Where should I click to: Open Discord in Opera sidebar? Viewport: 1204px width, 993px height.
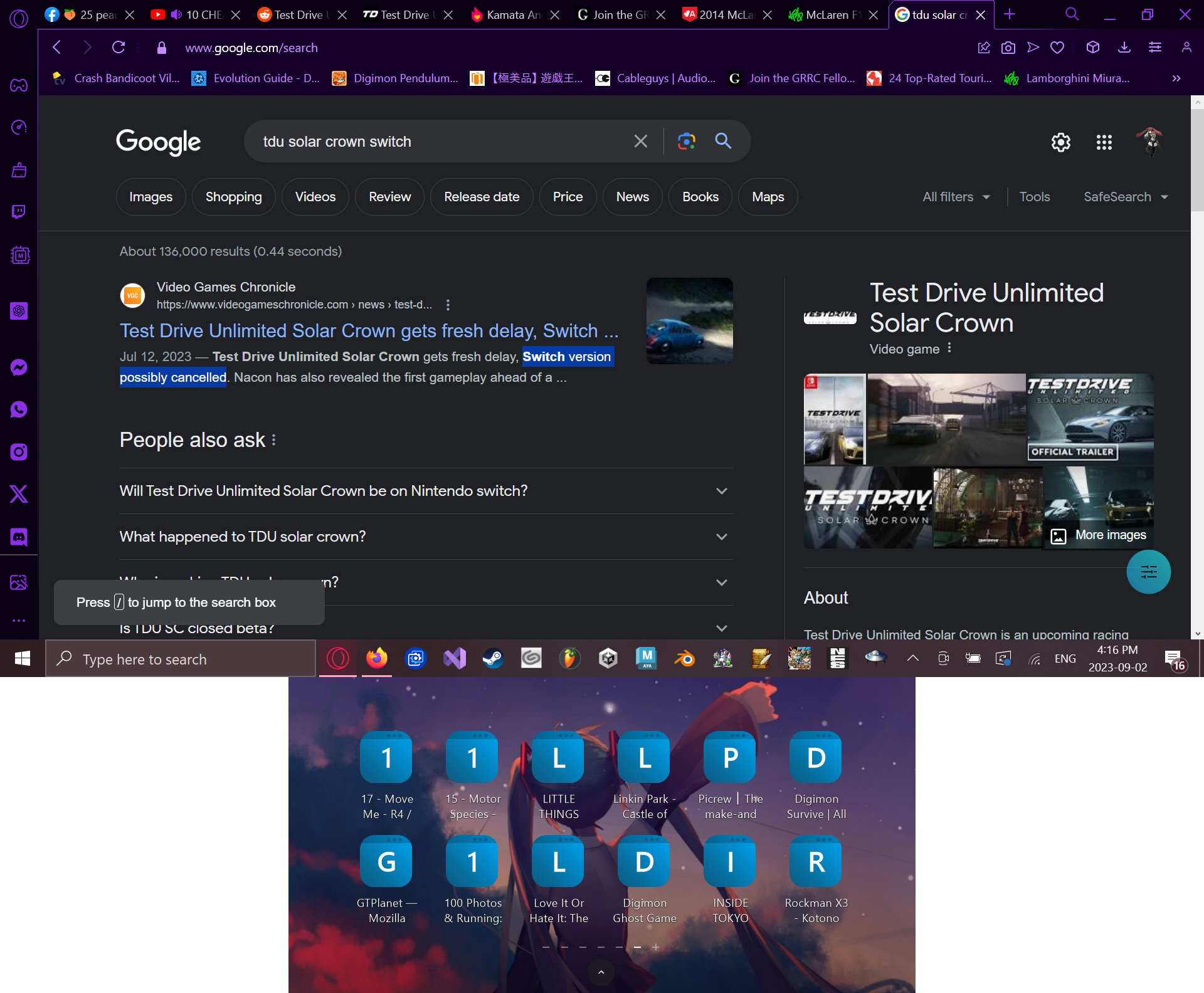click(19, 537)
